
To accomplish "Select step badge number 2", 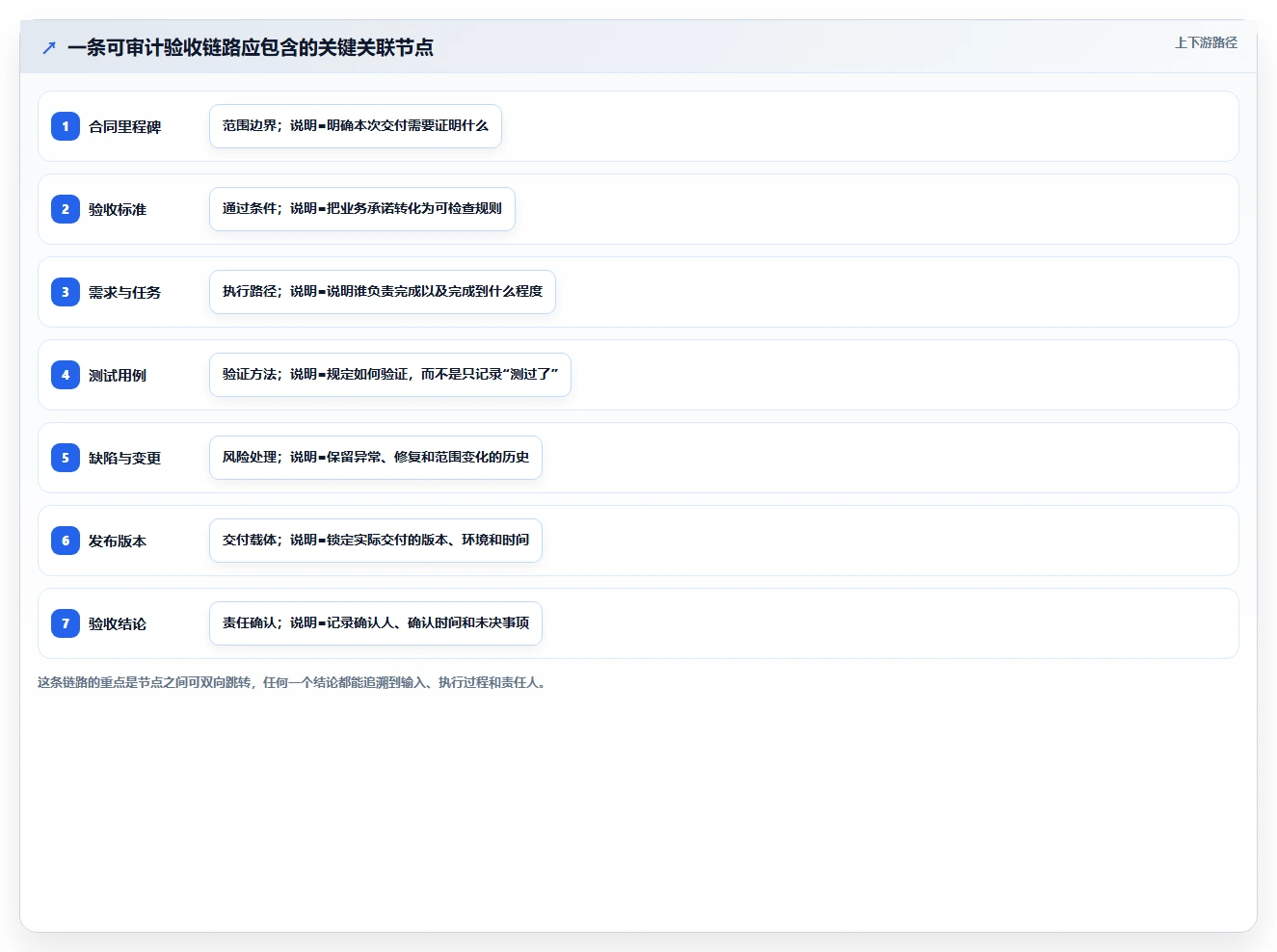I will tap(66, 209).
